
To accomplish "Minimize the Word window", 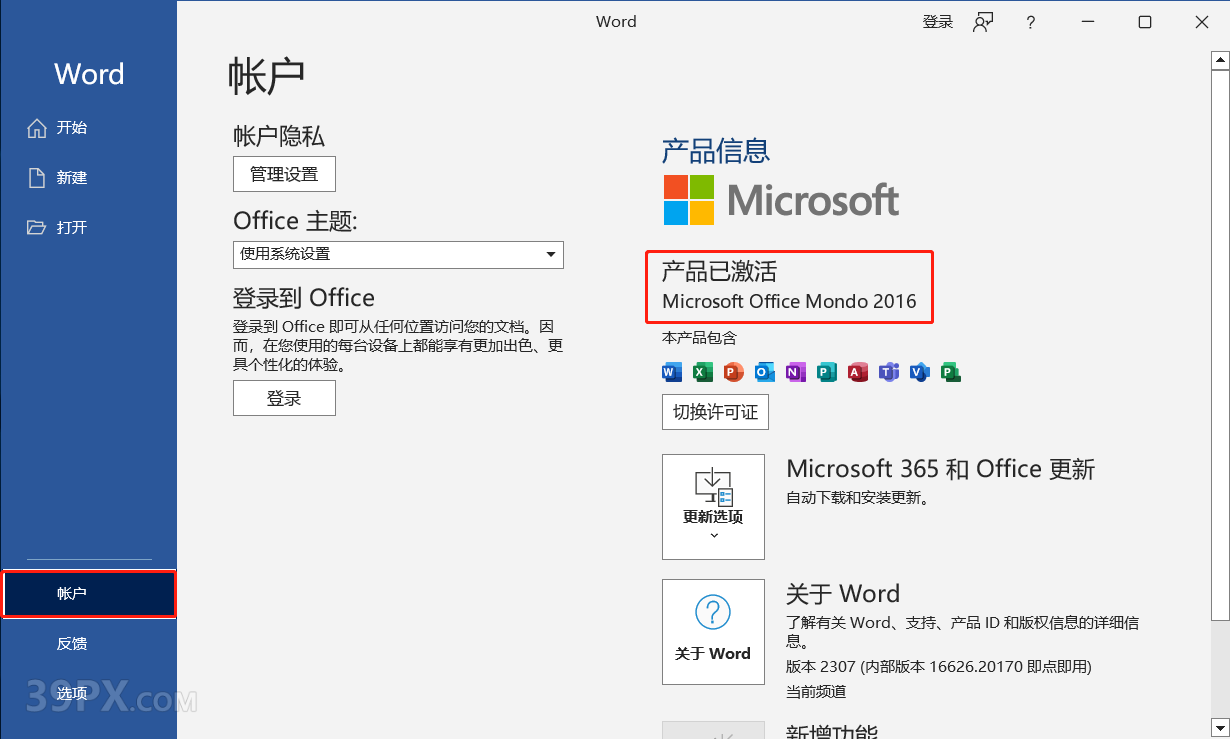I will coord(1087,22).
